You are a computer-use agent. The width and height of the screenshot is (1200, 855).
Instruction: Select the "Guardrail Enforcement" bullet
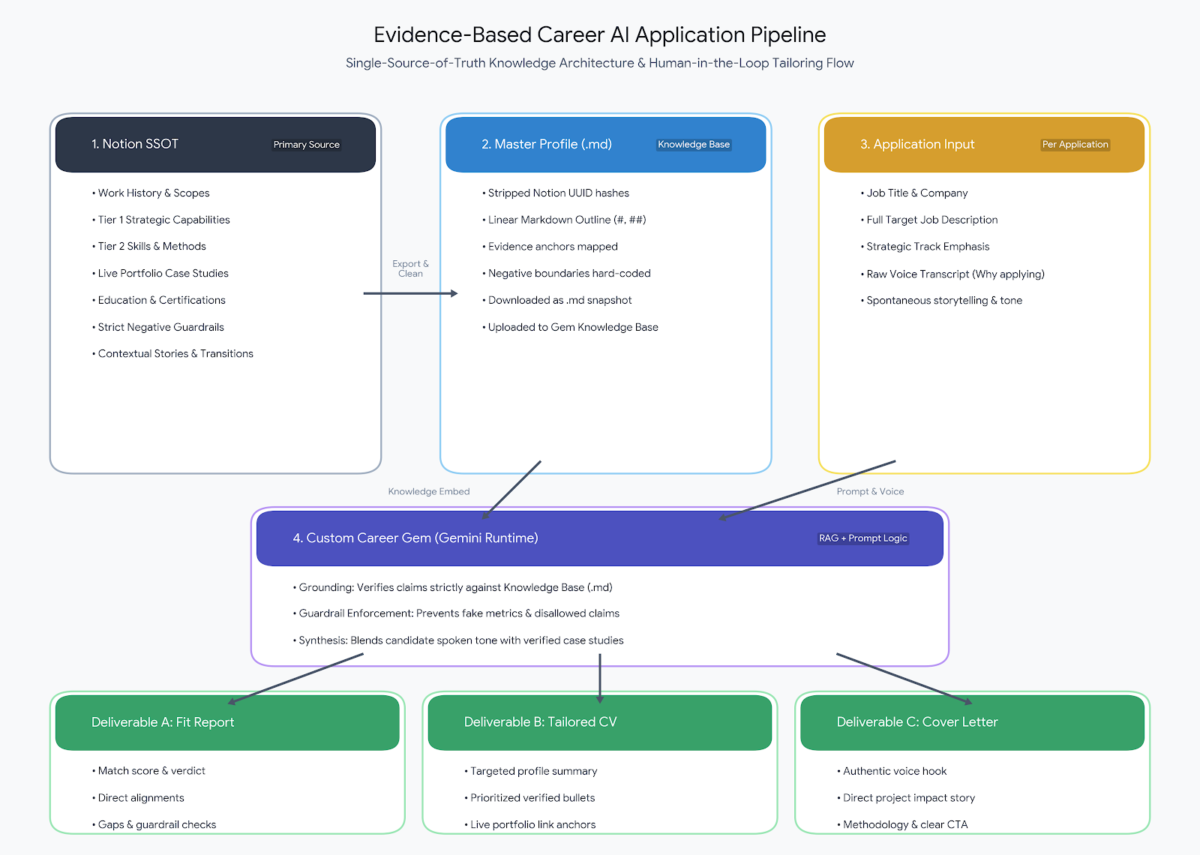click(456, 614)
